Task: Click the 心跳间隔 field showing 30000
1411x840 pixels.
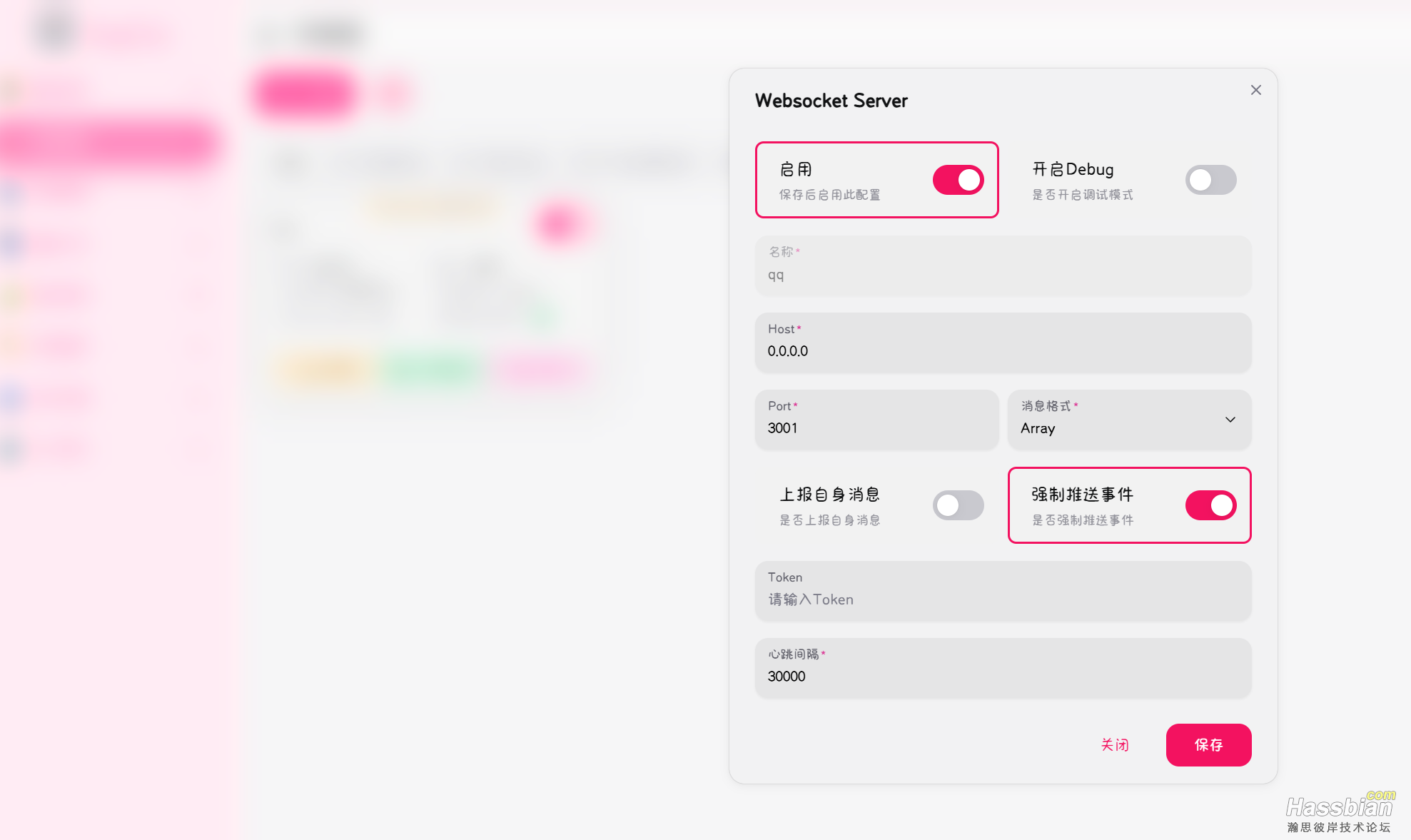Action: [1003, 676]
